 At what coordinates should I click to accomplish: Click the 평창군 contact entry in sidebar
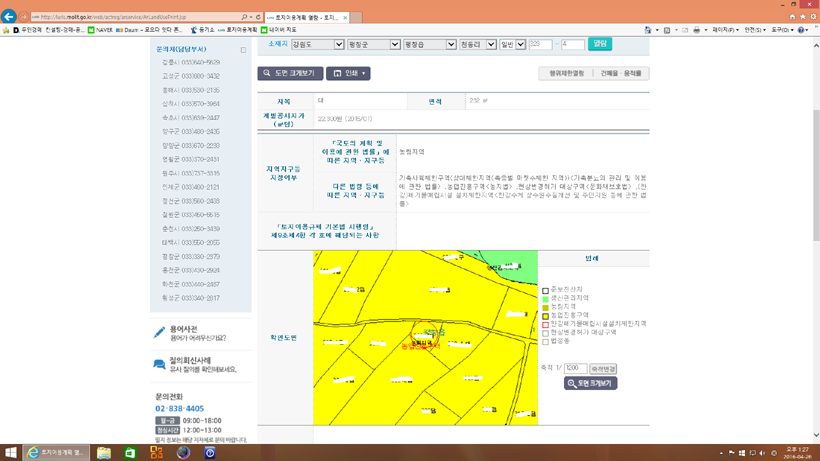click(x=191, y=257)
